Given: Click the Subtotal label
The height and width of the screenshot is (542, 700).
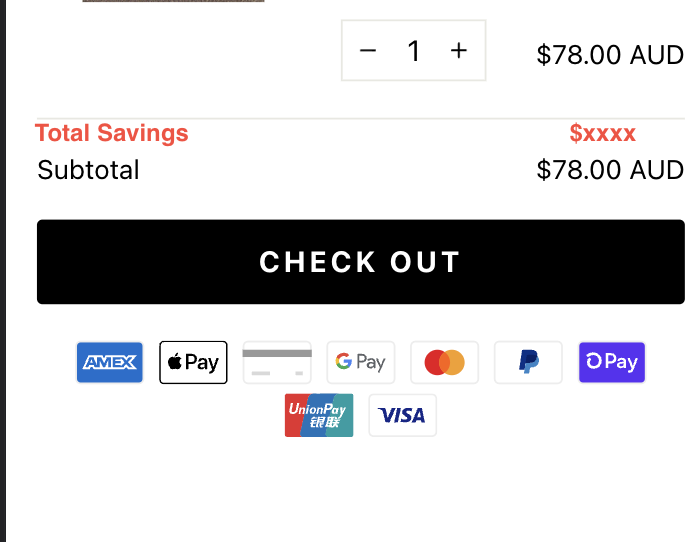Looking at the screenshot, I should coord(88,170).
